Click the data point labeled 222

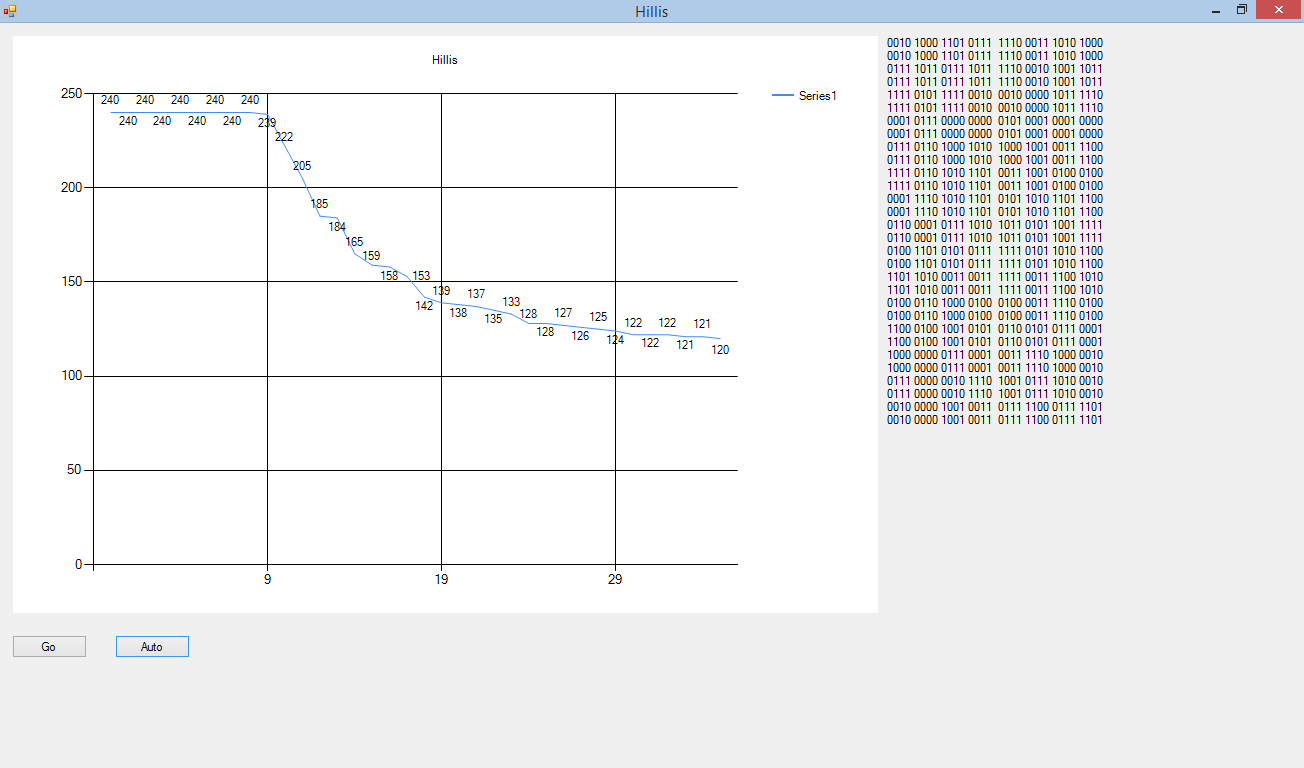(284, 137)
